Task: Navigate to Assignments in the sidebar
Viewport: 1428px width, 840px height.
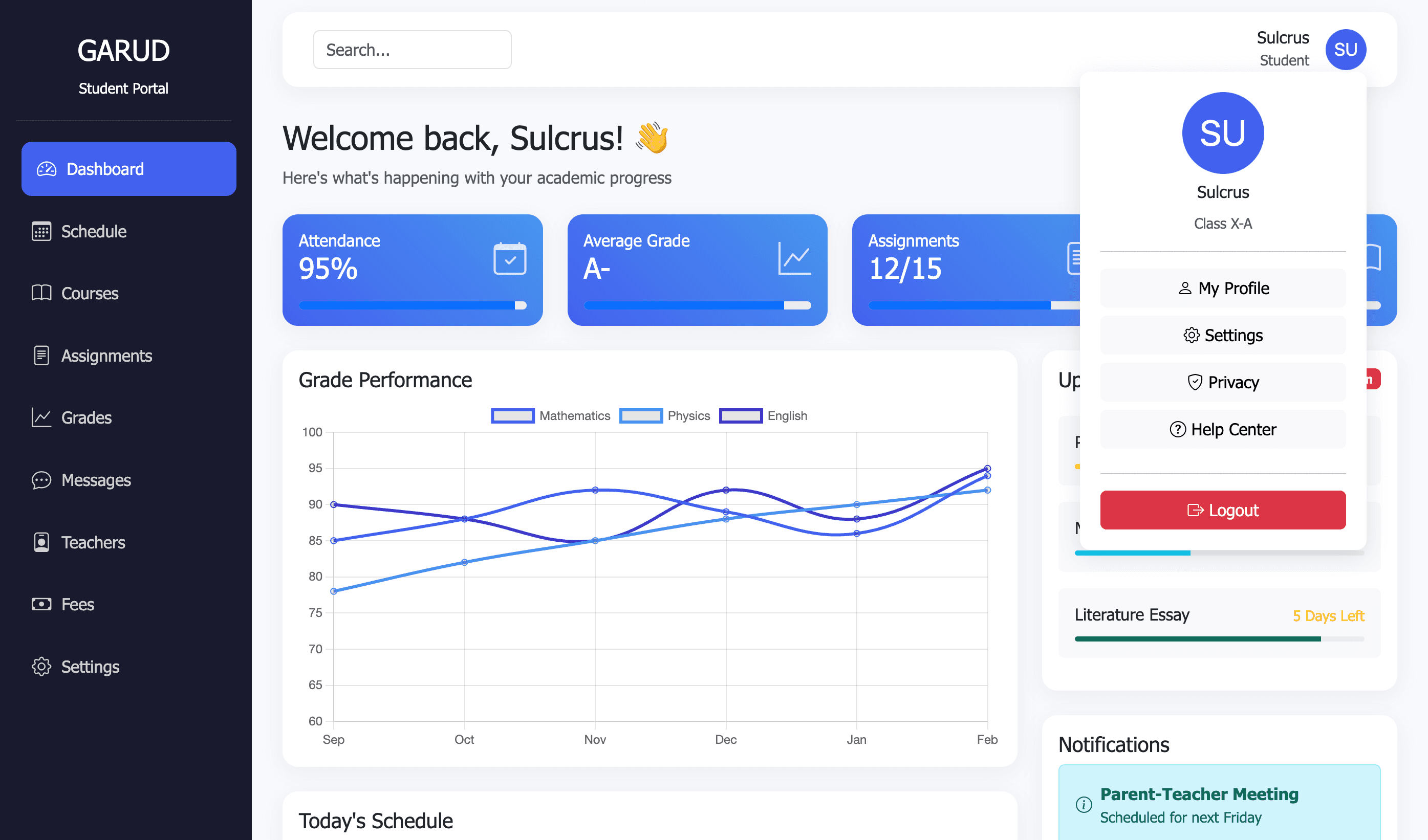Action: (128, 356)
